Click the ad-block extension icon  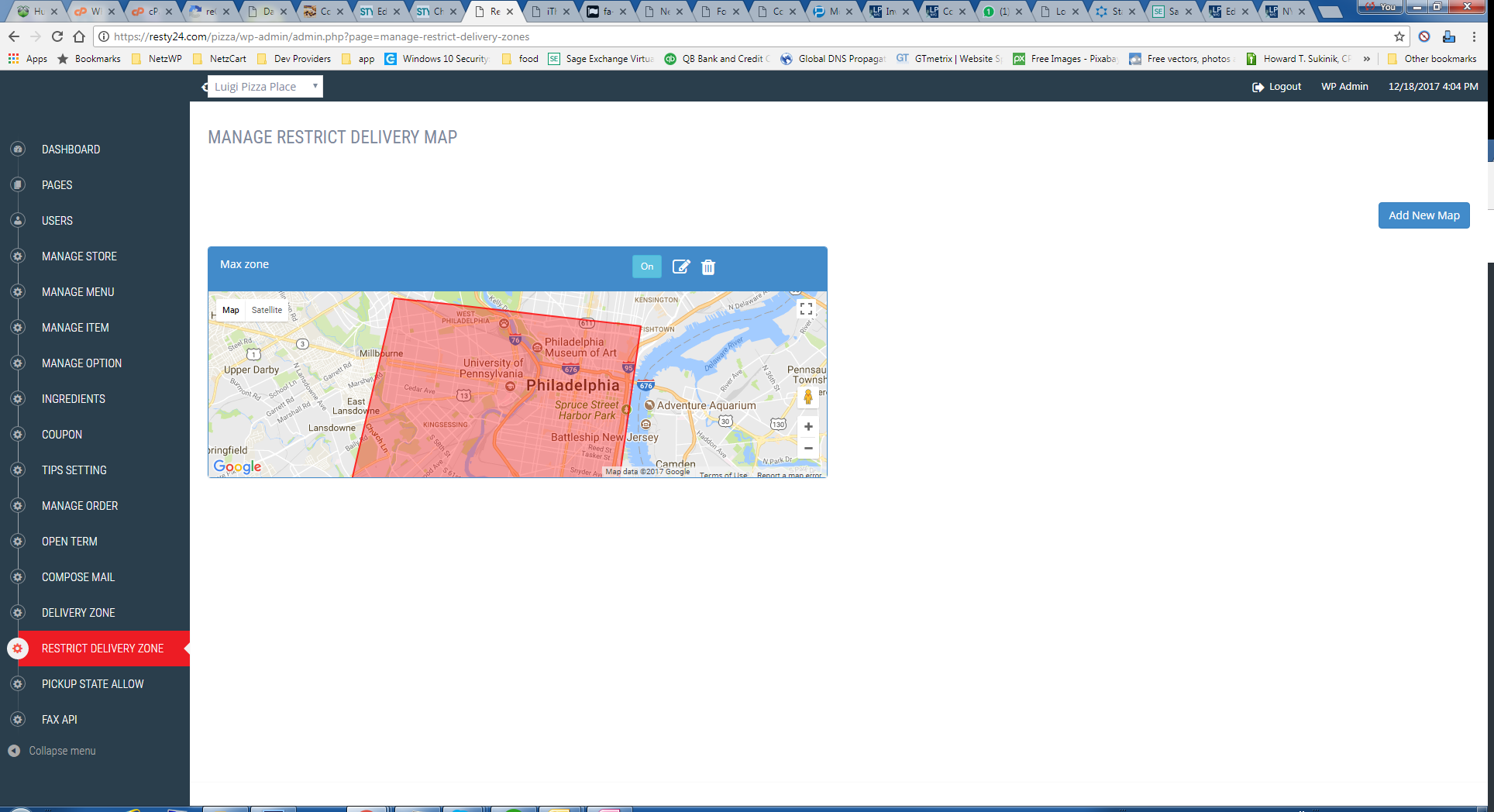pyautogui.click(x=1424, y=36)
